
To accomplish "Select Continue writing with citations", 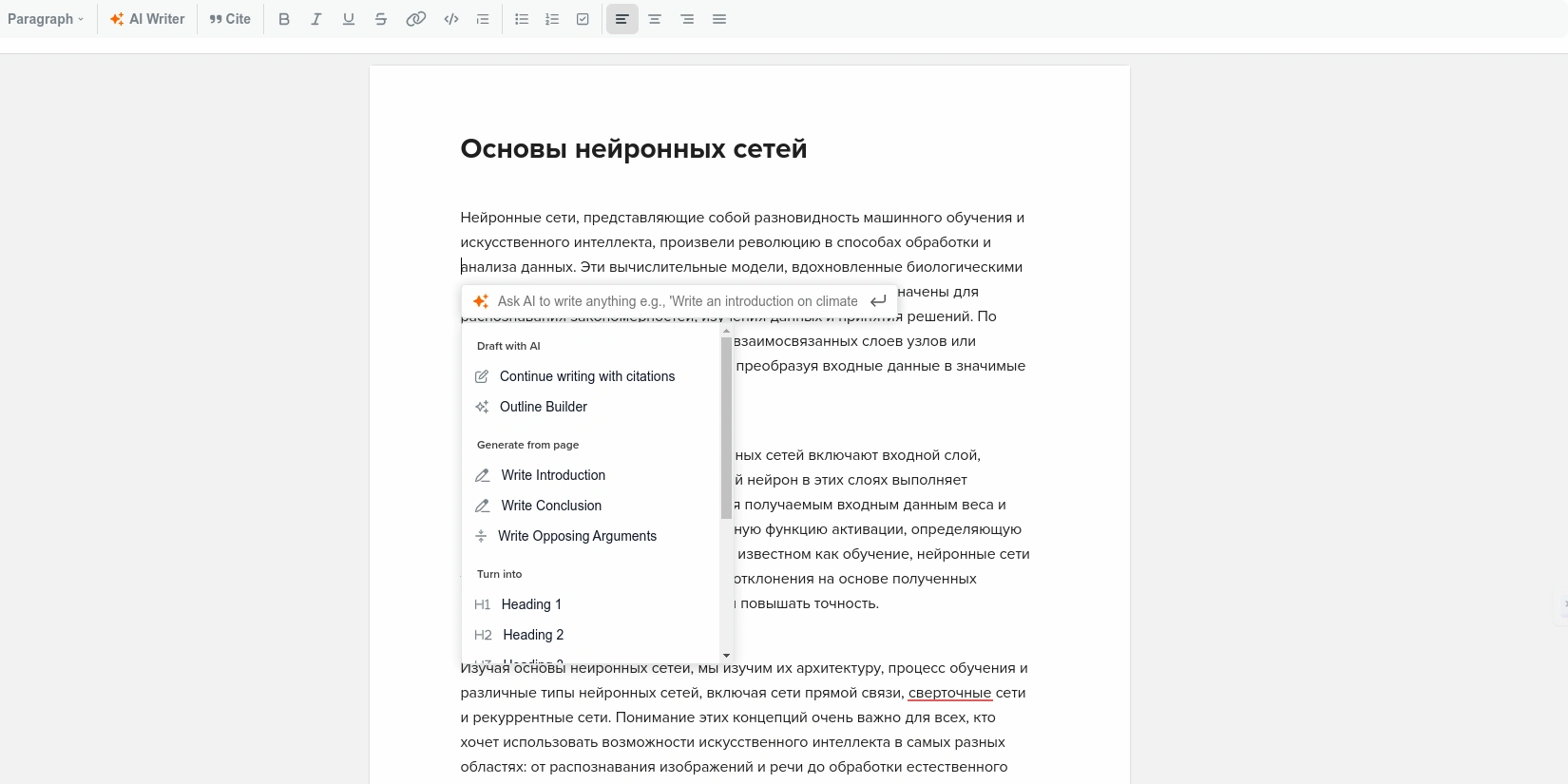I will [x=586, y=376].
